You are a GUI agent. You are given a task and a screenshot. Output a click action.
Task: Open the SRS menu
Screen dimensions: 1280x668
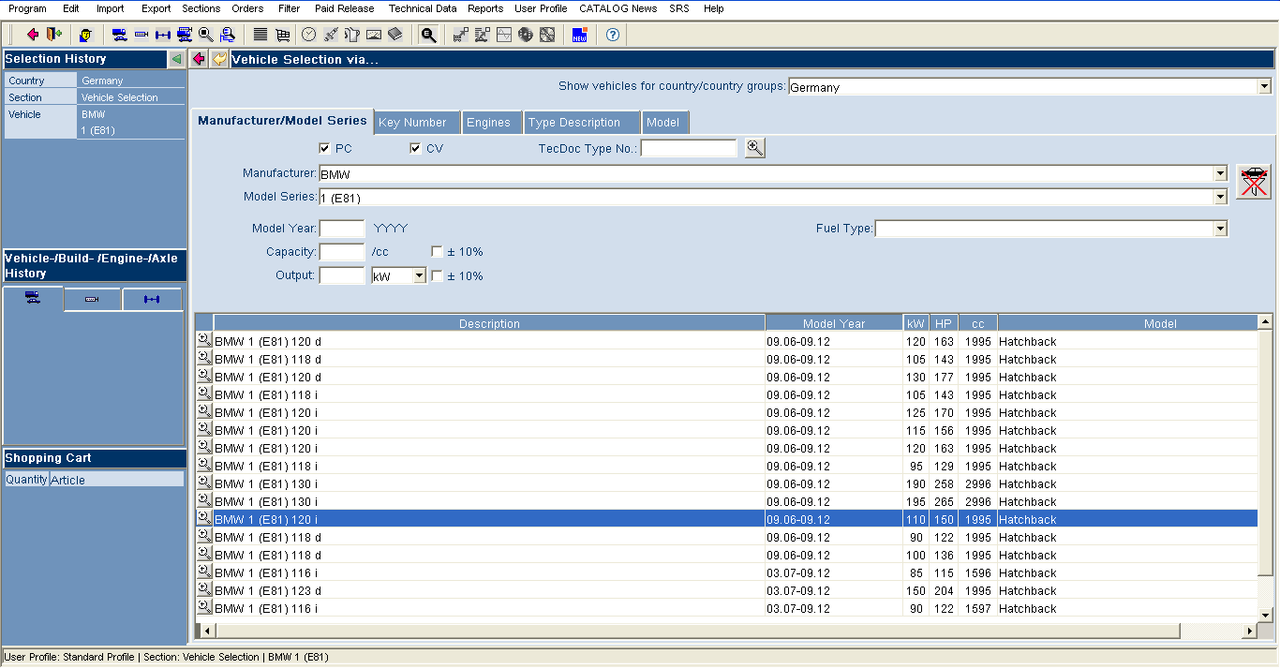679,8
